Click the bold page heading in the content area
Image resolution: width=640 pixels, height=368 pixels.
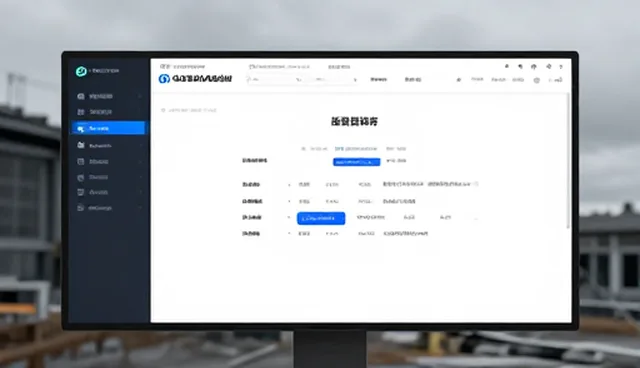tap(354, 121)
